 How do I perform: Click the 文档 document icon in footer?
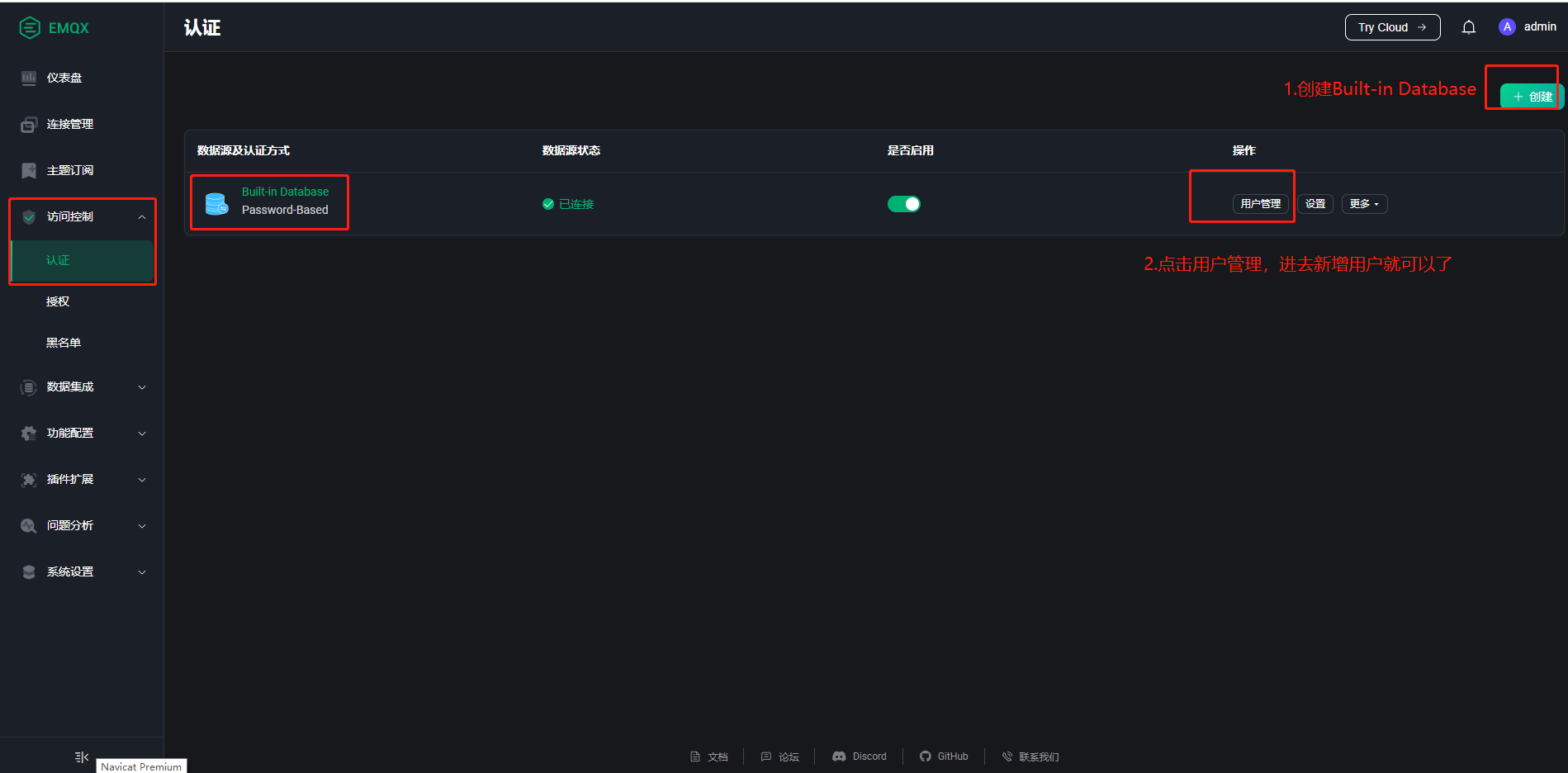[x=695, y=756]
